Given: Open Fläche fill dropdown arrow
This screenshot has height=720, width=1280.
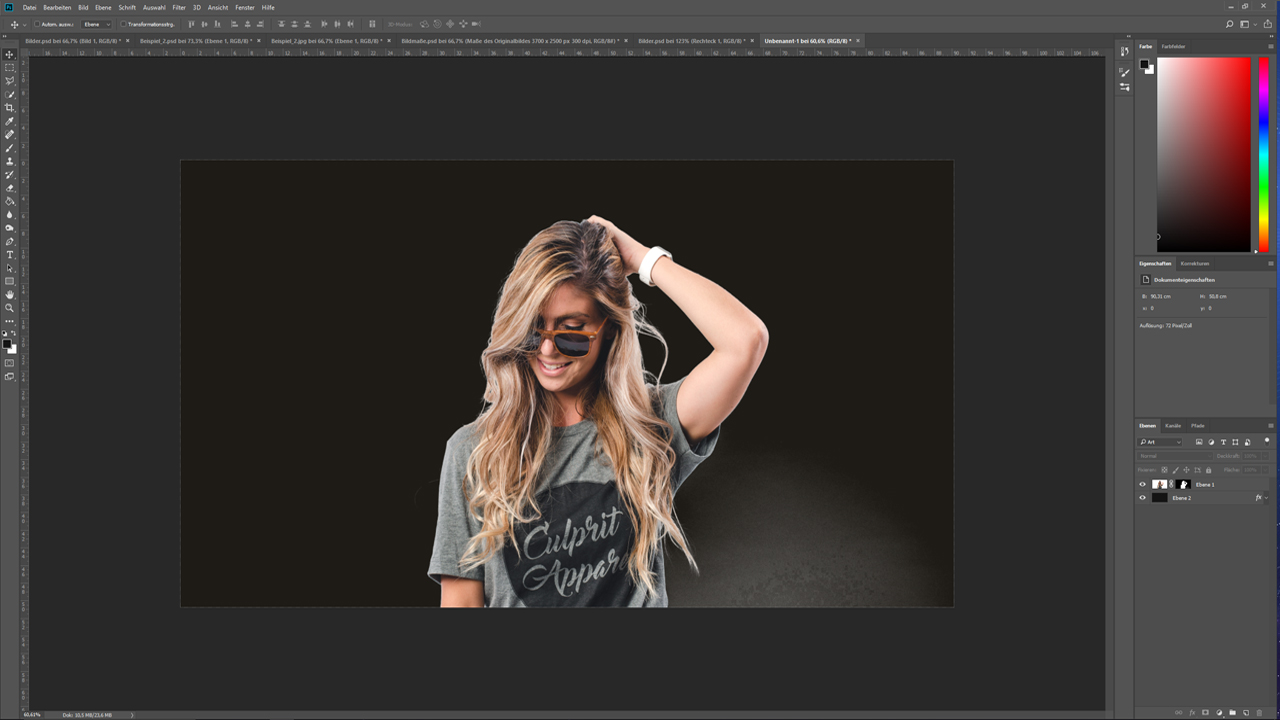Looking at the screenshot, I should [1265, 470].
